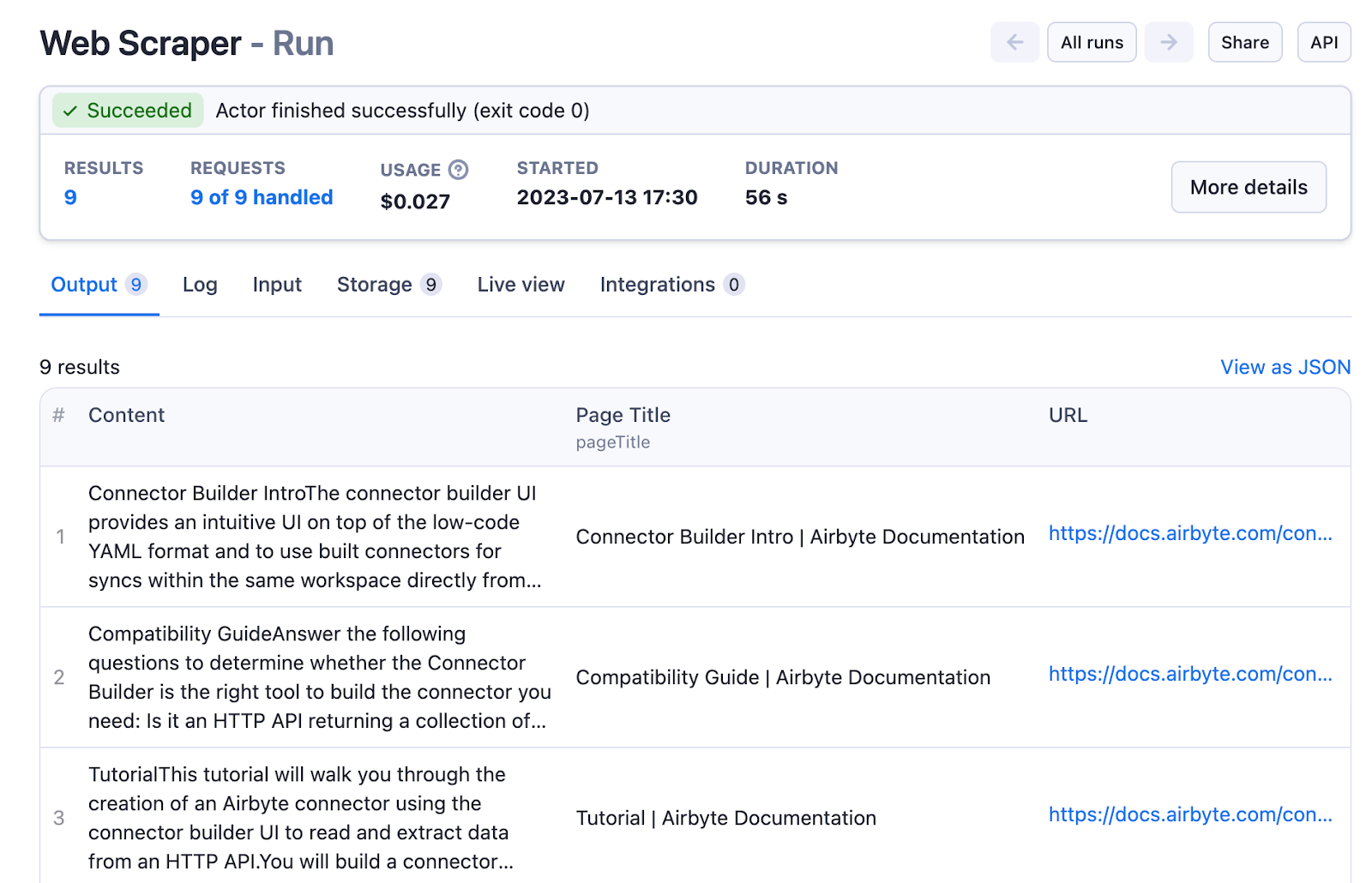Click the Succeeded status badge
Viewport: 1372px width, 883px height.
(128, 111)
